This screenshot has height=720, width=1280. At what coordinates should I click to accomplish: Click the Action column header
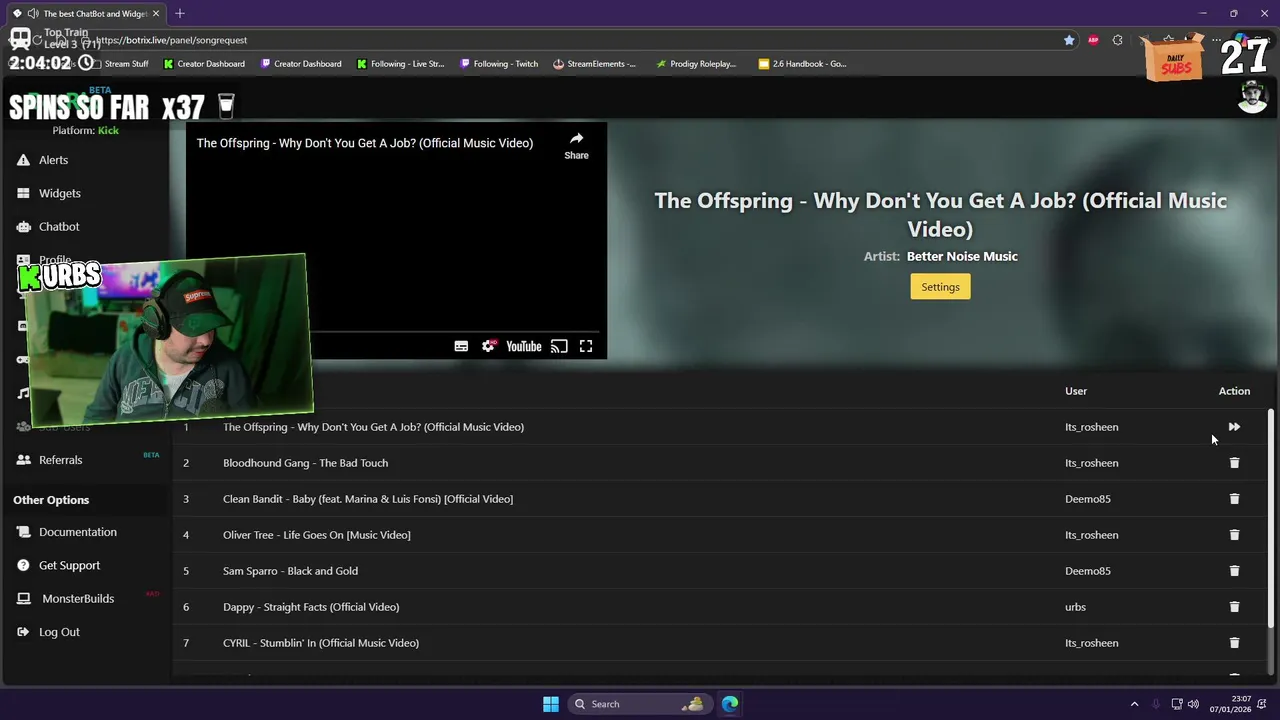point(1234,391)
